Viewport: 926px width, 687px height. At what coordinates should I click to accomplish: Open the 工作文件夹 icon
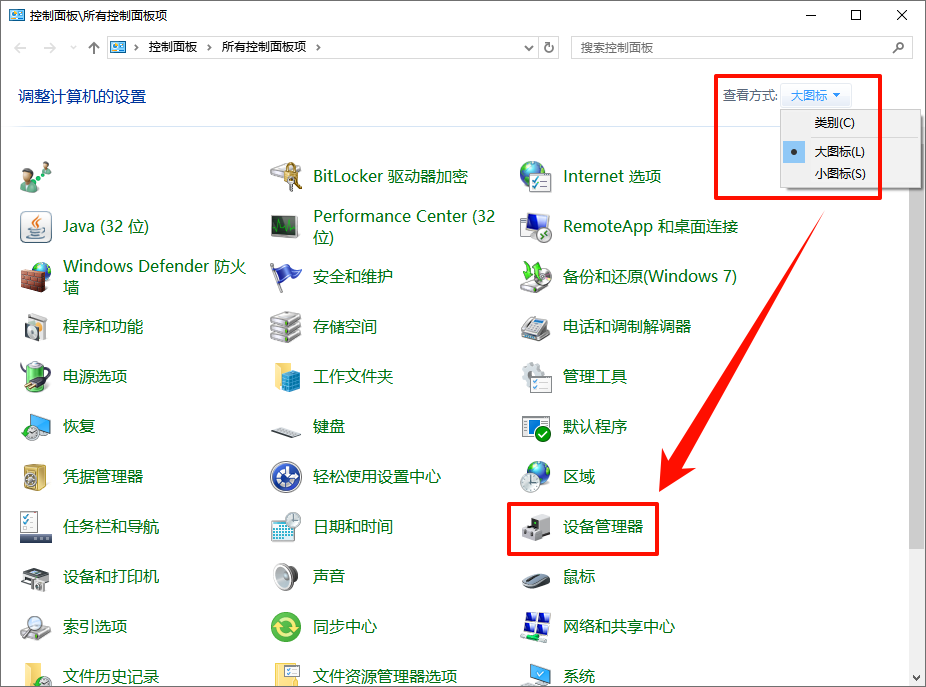(286, 377)
